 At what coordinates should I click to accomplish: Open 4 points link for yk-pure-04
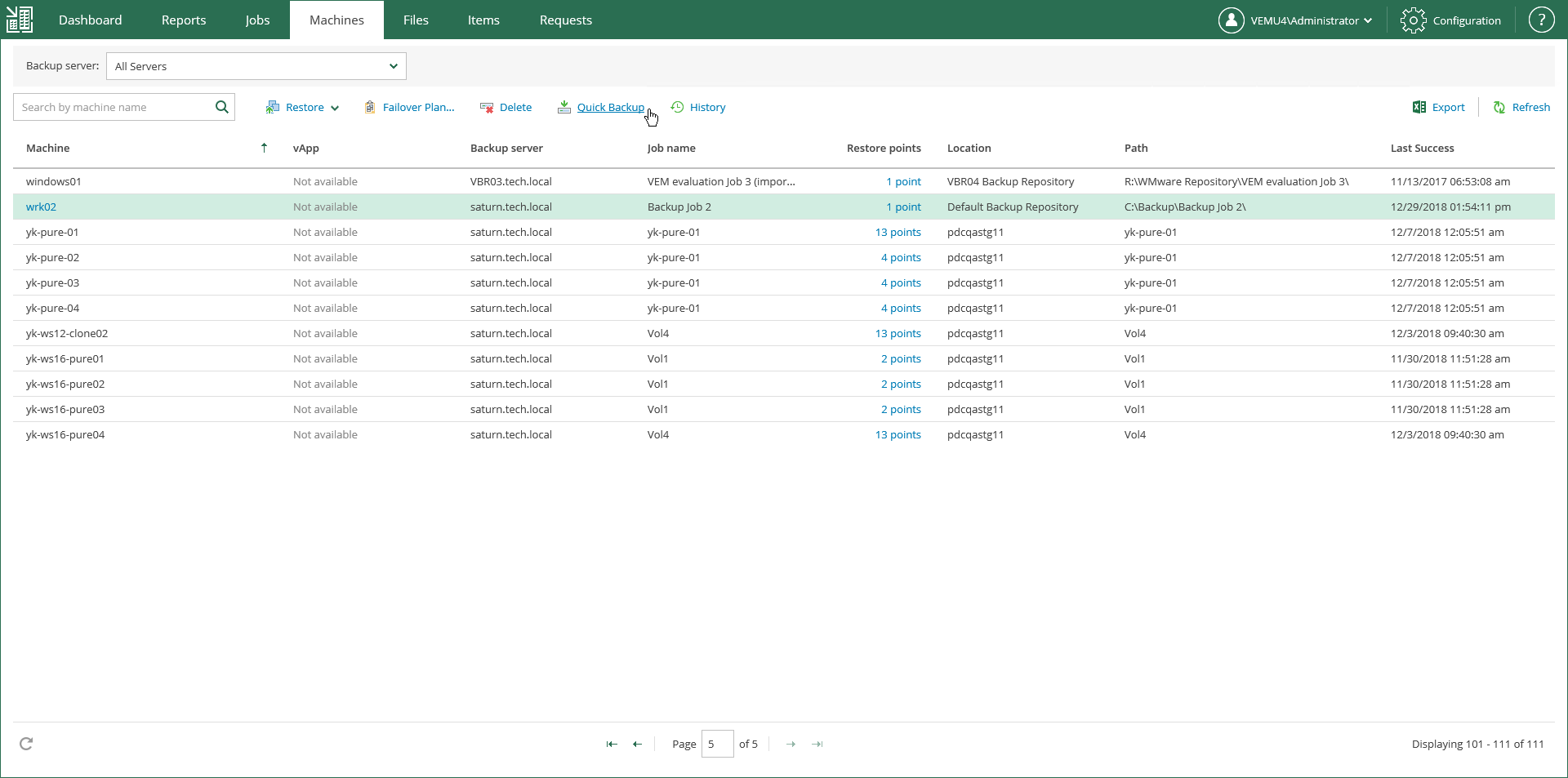[901, 308]
